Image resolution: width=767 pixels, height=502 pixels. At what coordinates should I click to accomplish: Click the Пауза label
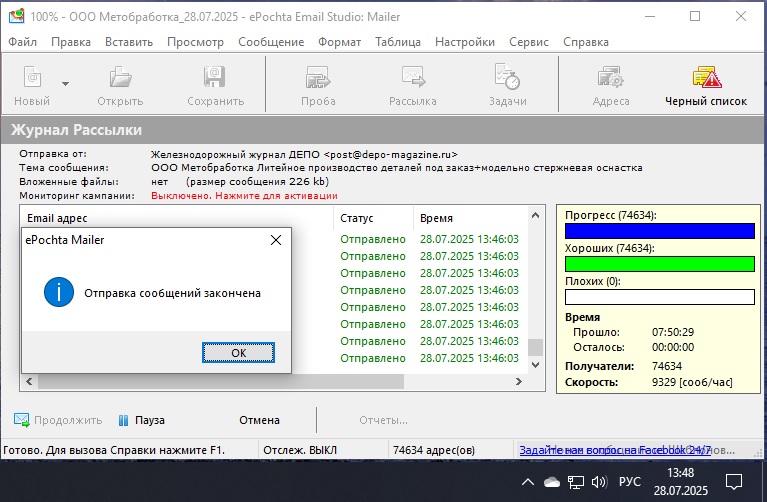(x=150, y=420)
